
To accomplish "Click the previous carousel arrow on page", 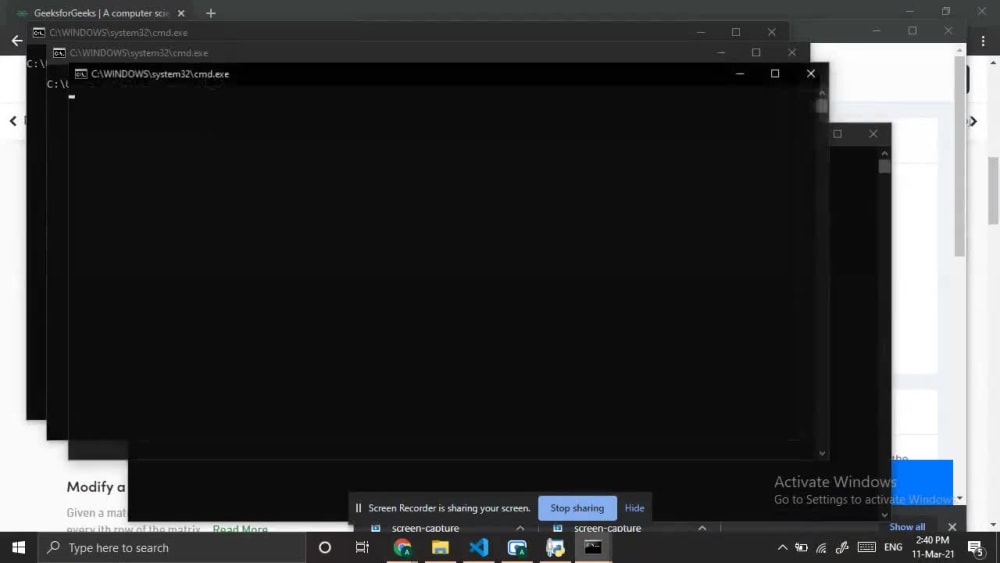I will pos(13,121).
